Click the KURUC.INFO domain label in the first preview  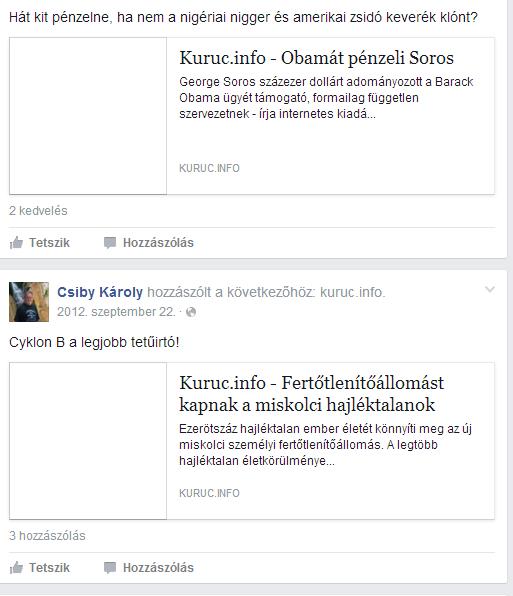pos(209,168)
